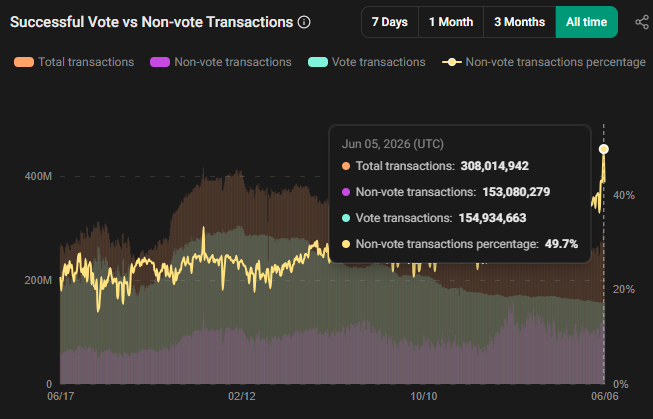Image resolution: width=653 pixels, height=419 pixels.
Task: Click the 20% right axis label
Action: tap(623, 289)
